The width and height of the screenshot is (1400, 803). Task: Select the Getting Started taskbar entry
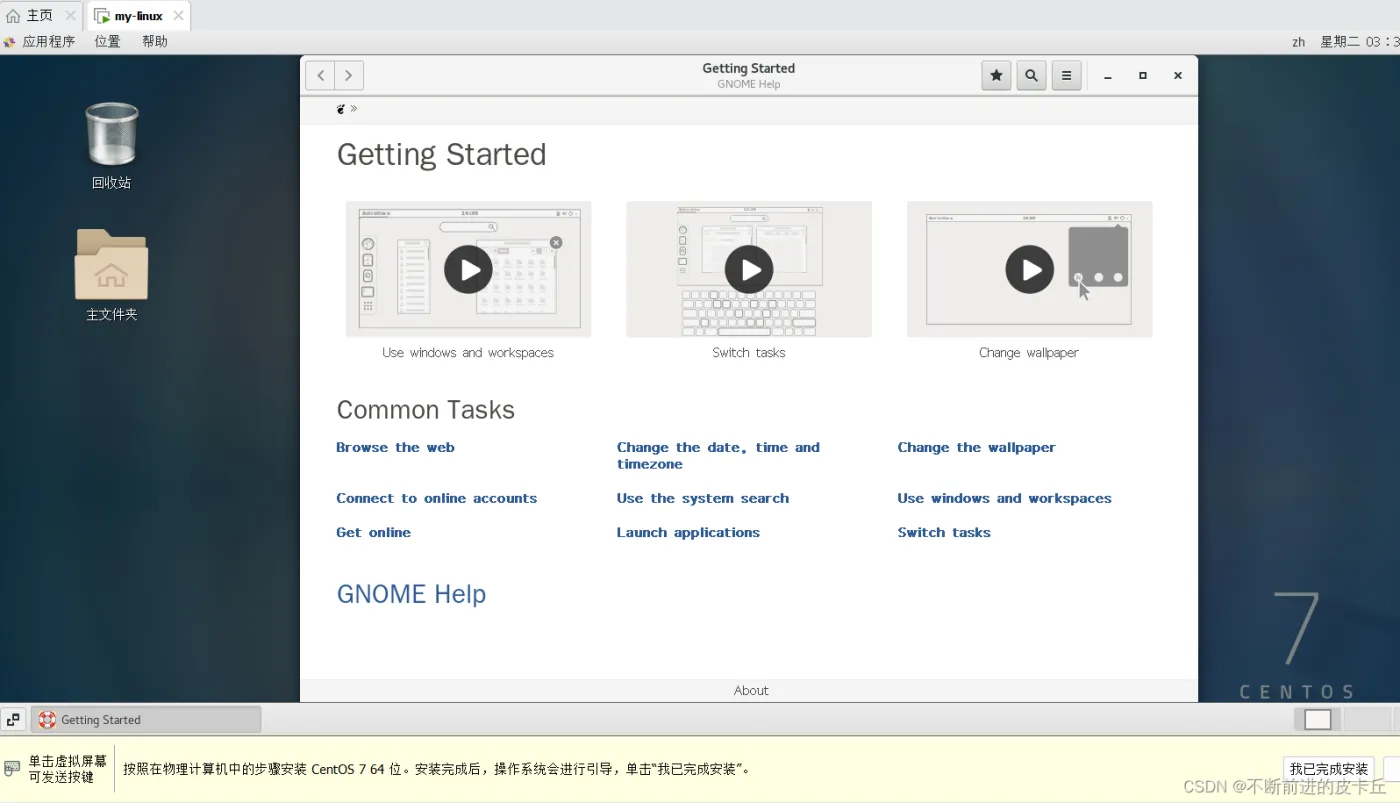[x=146, y=719]
